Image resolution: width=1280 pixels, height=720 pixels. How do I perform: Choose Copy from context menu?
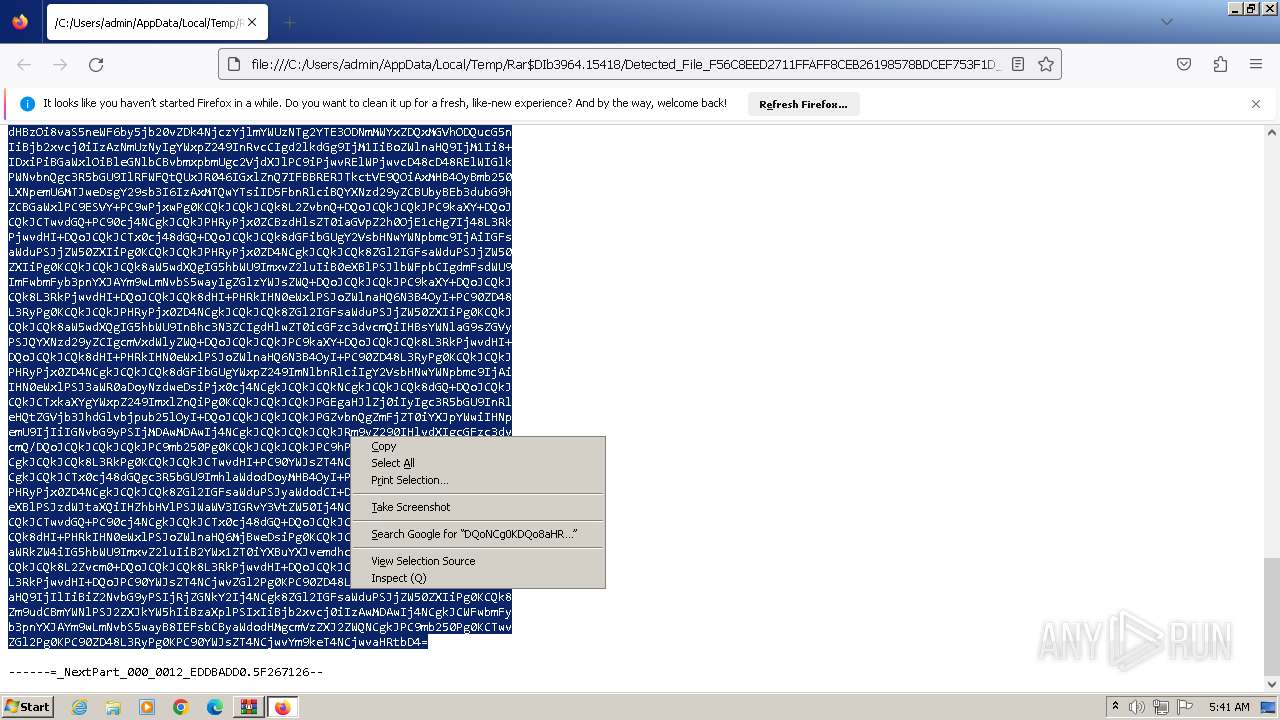pyautogui.click(x=478, y=447)
